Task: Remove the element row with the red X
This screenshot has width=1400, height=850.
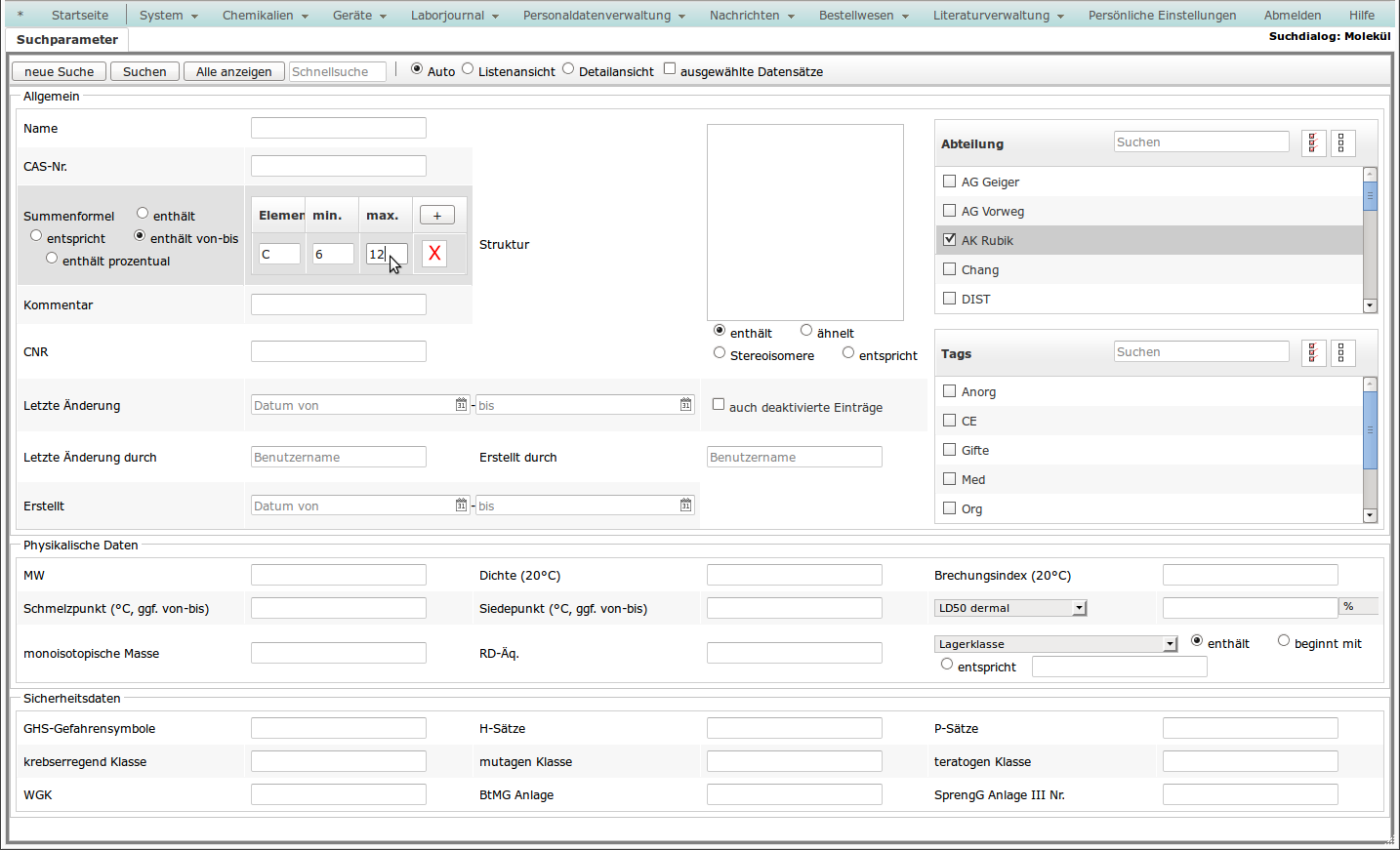Action: point(434,254)
